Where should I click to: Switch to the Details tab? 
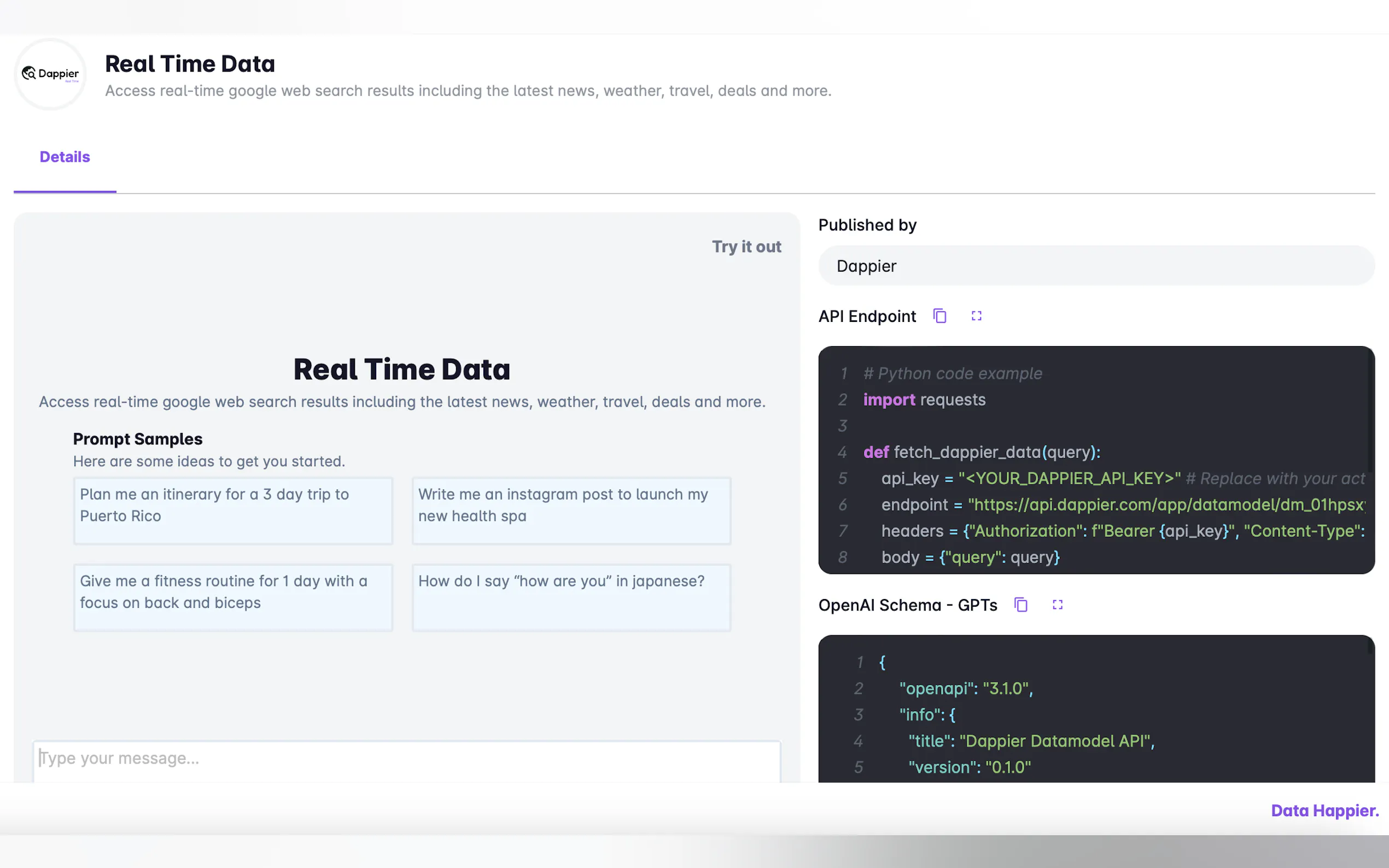65,157
